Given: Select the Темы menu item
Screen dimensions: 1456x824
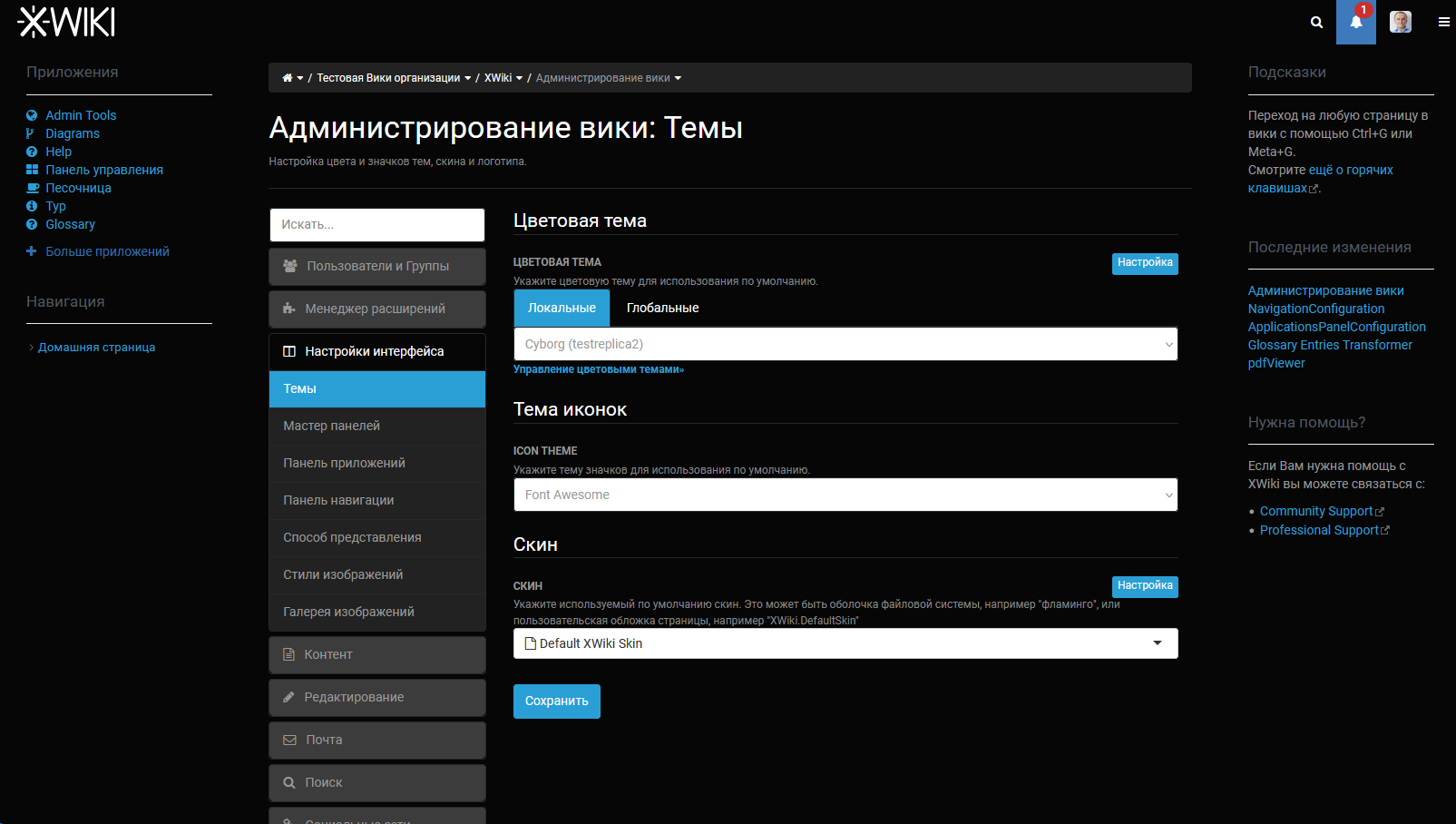Looking at the screenshot, I should pos(377,389).
